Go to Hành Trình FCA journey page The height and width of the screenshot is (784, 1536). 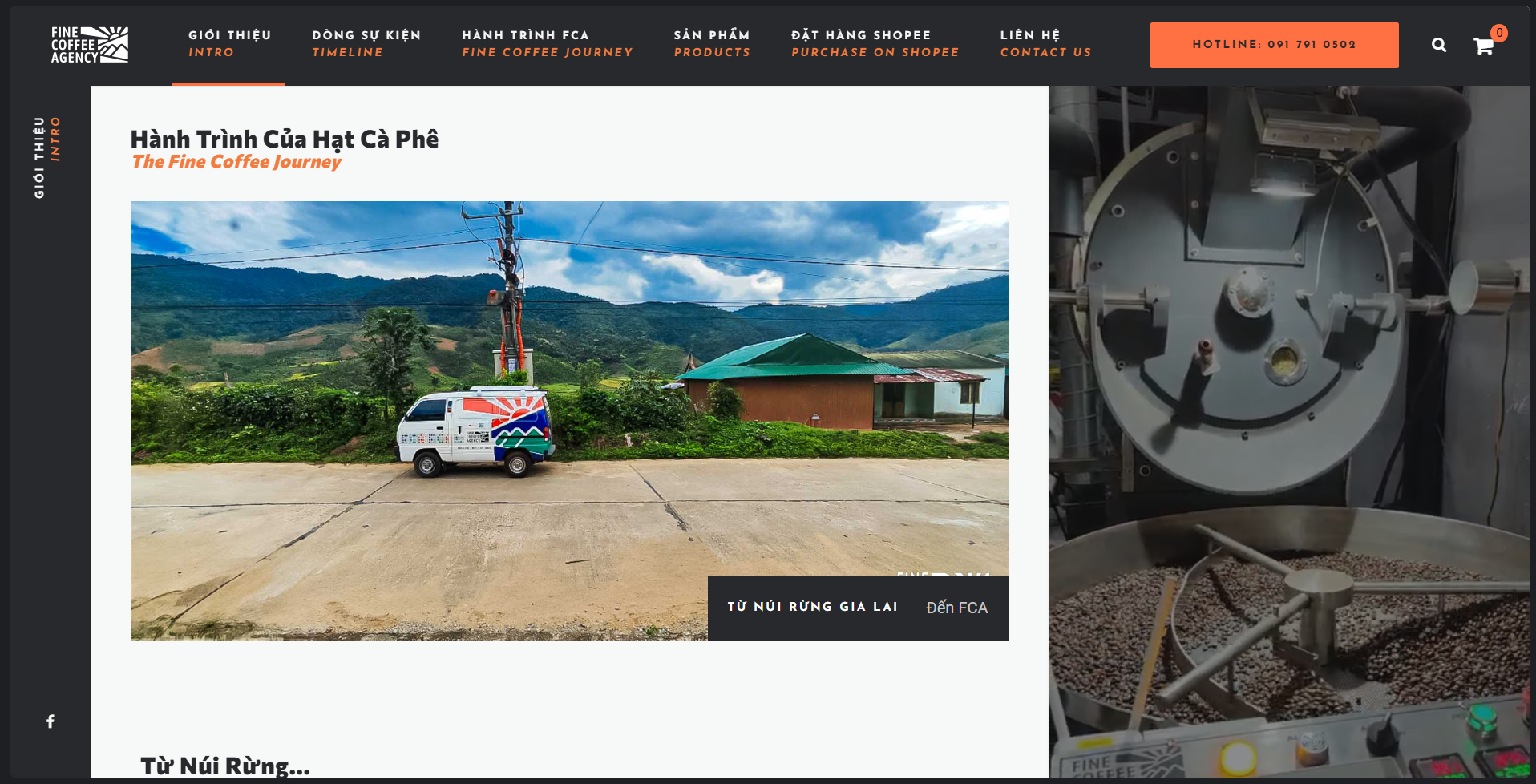pyautogui.click(x=548, y=43)
